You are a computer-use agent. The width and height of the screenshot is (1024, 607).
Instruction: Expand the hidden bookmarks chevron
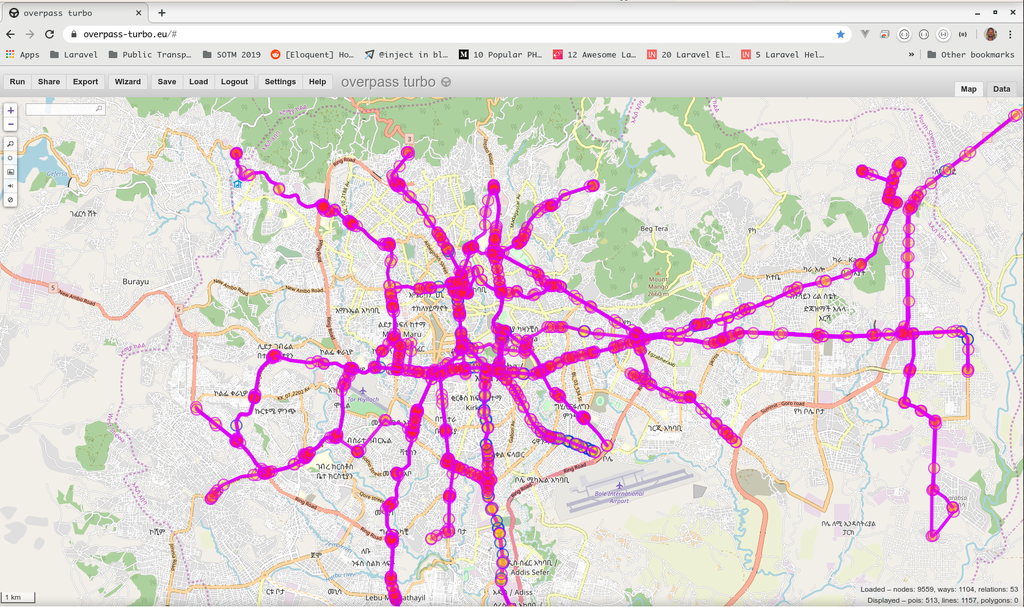pyautogui.click(x=911, y=55)
